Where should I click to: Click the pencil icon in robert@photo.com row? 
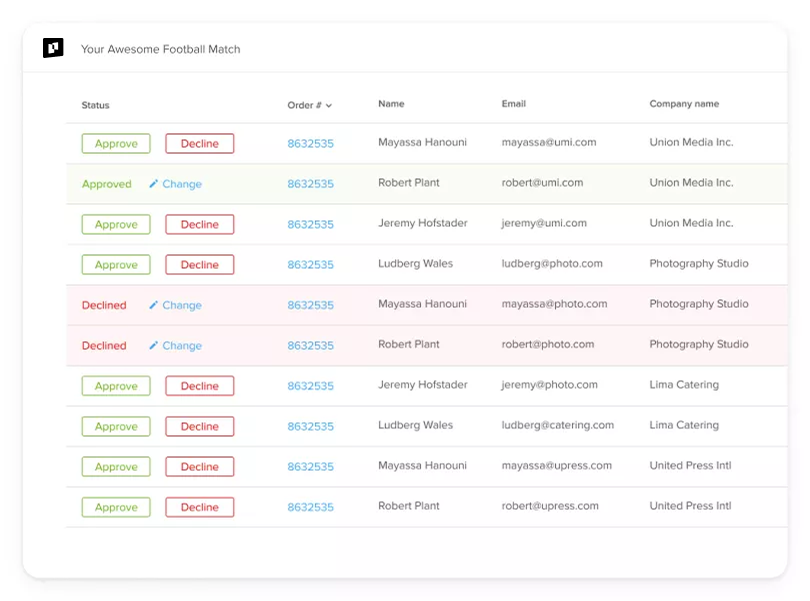pyautogui.click(x=153, y=346)
